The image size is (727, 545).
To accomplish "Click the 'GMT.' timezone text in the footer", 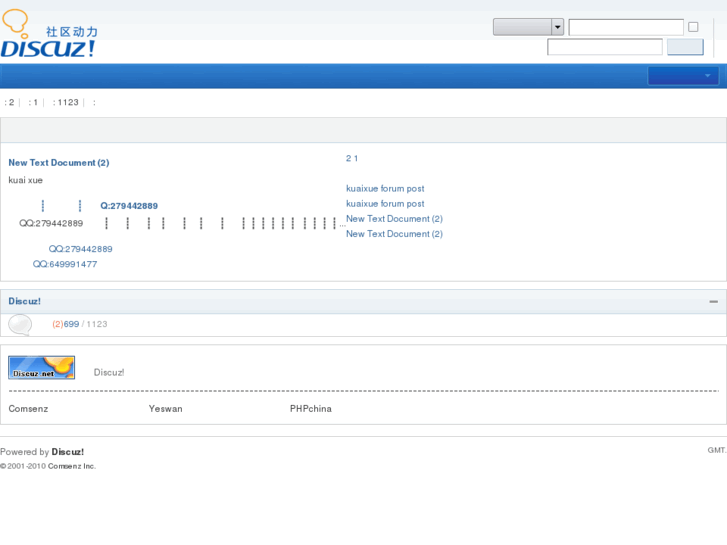I will pos(717,450).
